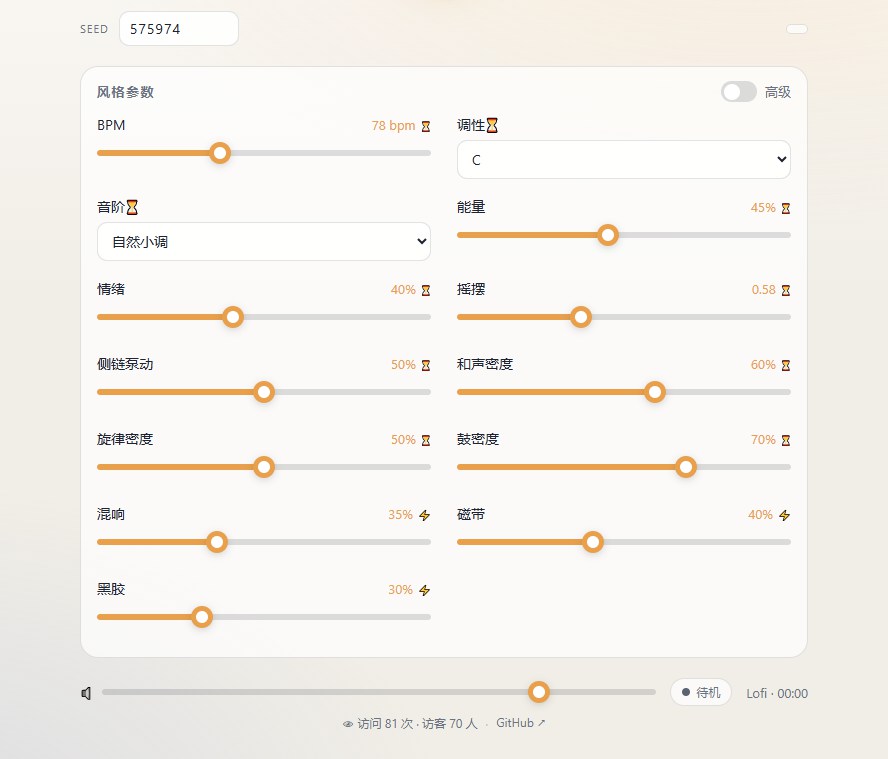The width and height of the screenshot is (888, 759).
Task: Click the 鼓密度 drum density slider handle
Action: (x=686, y=467)
